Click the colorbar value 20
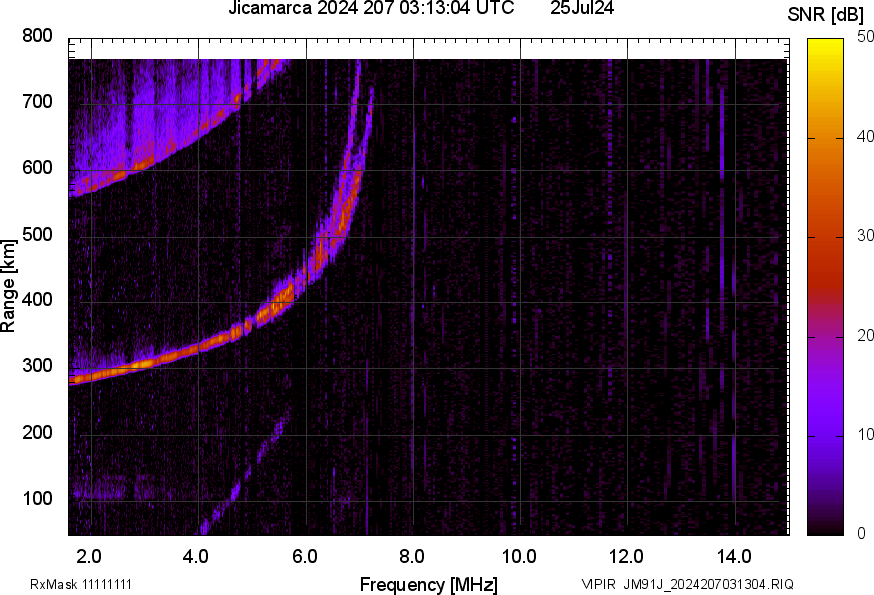This screenshot has height=595, width=874. coord(865,335)
